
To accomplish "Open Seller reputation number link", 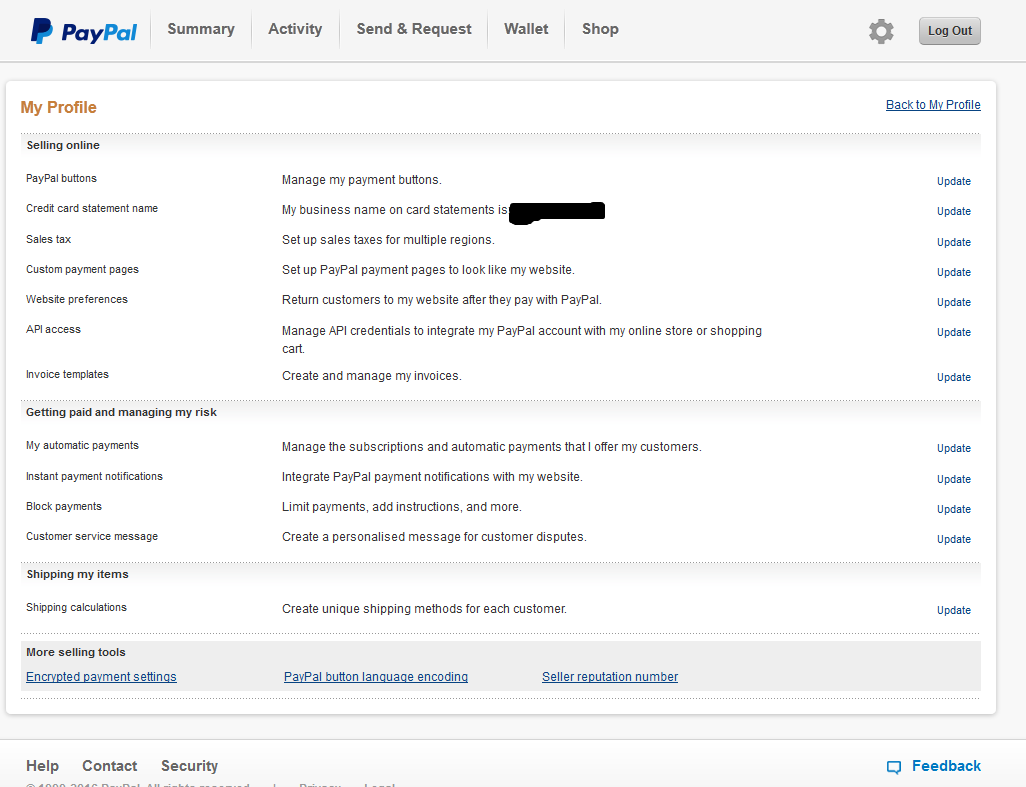I will [610, 677].
